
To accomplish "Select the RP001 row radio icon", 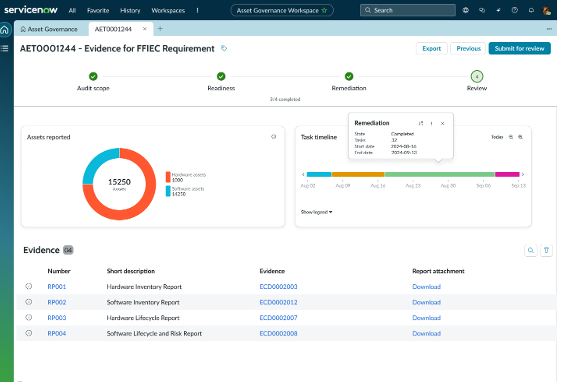I will click(x=29, y=286).
